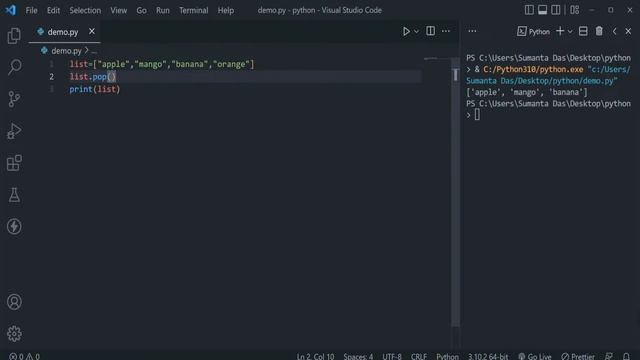This screenshot has height=360, width=640.
Task: Change line endings via CRLF
Action: (x=419, y=356)
